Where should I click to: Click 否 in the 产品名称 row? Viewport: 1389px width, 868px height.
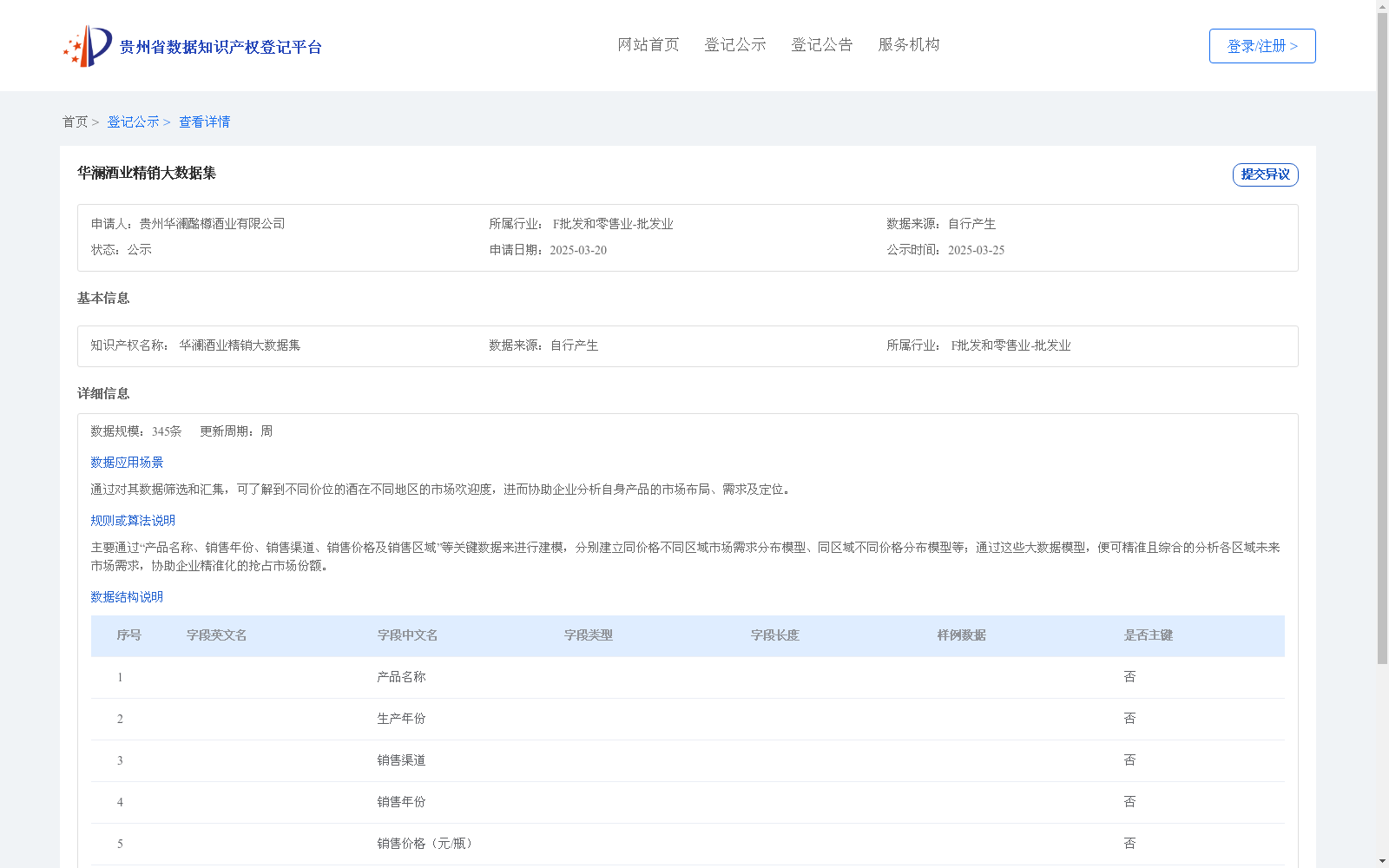tap(1129, 677)
